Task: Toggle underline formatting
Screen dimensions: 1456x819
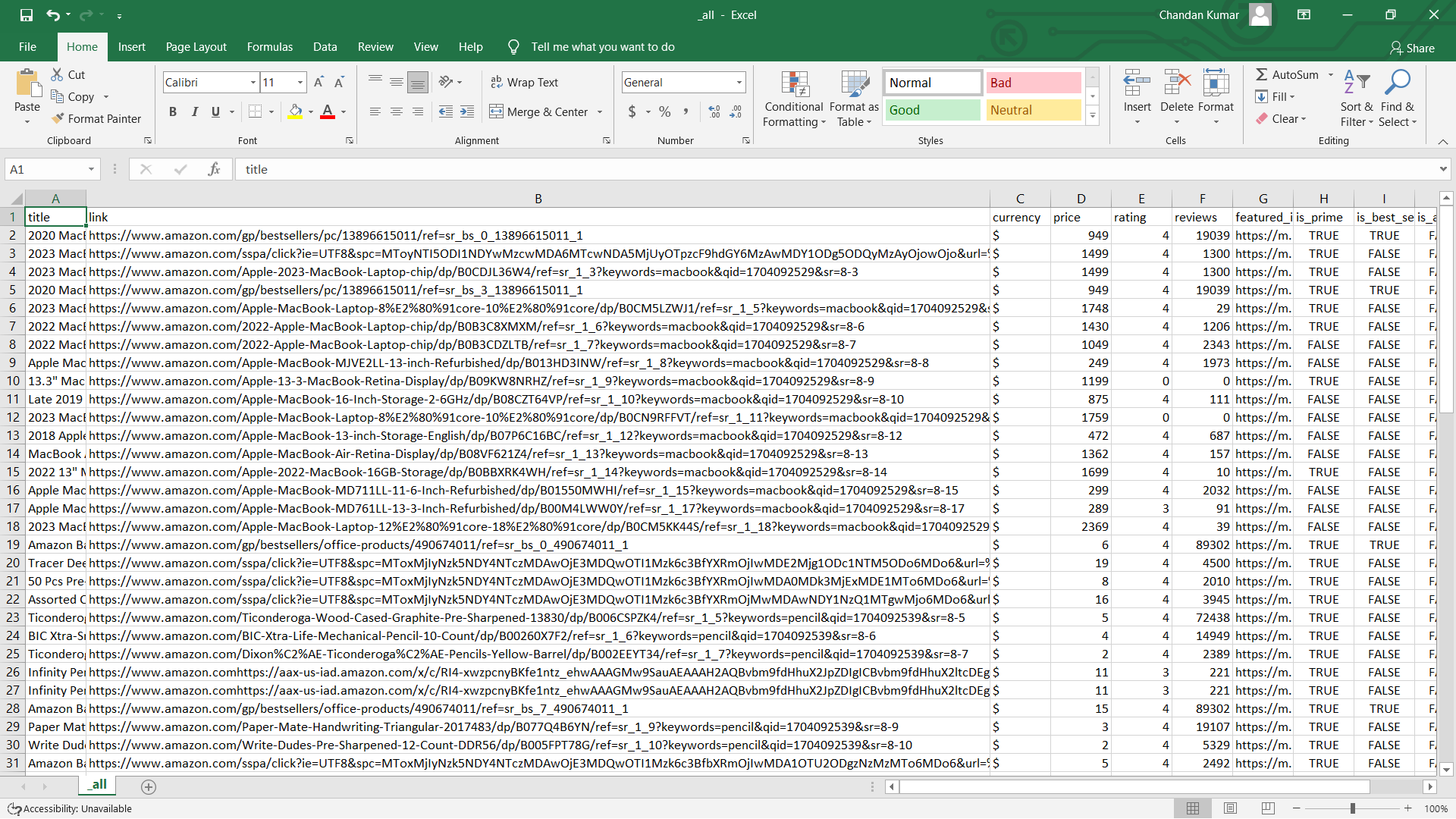Action: [215, 111]
